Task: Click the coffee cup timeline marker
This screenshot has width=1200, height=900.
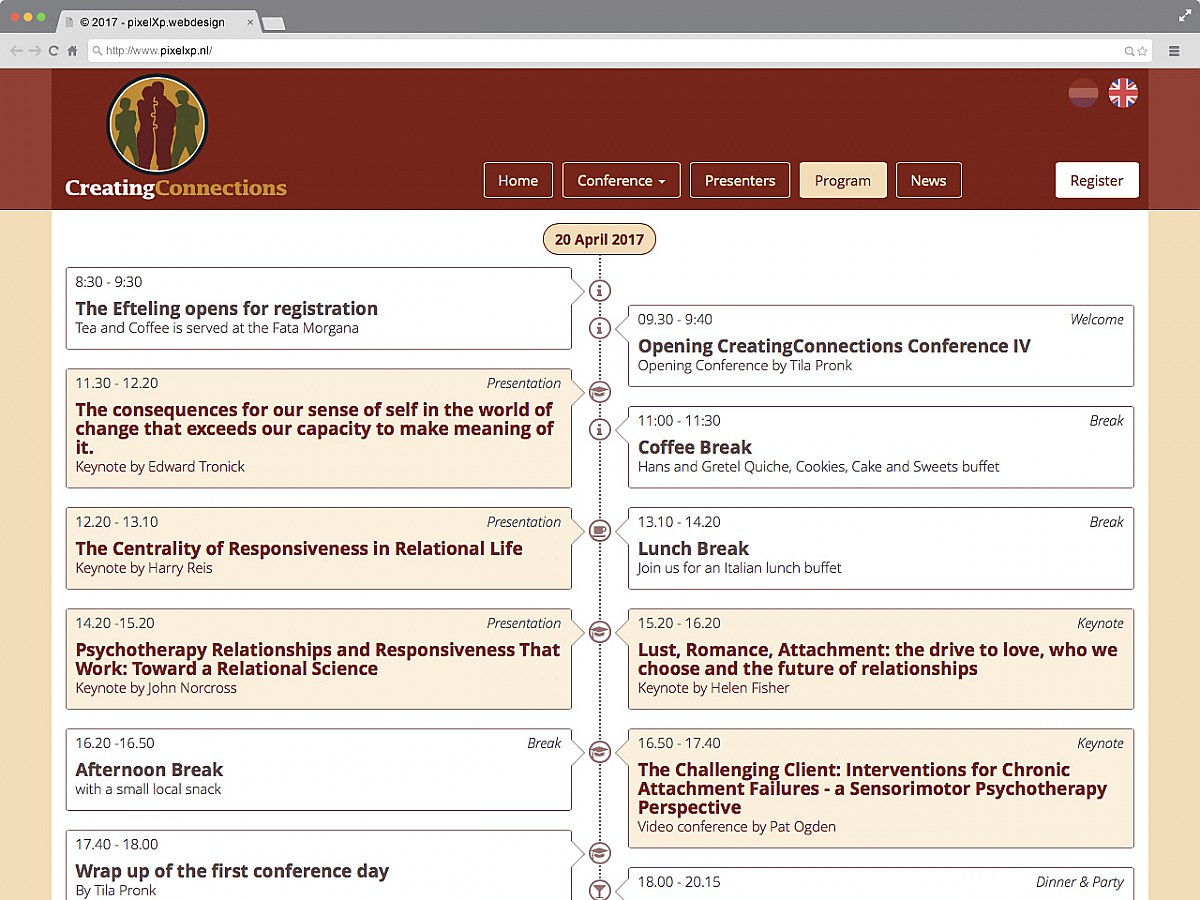Action: pos(600,531)
